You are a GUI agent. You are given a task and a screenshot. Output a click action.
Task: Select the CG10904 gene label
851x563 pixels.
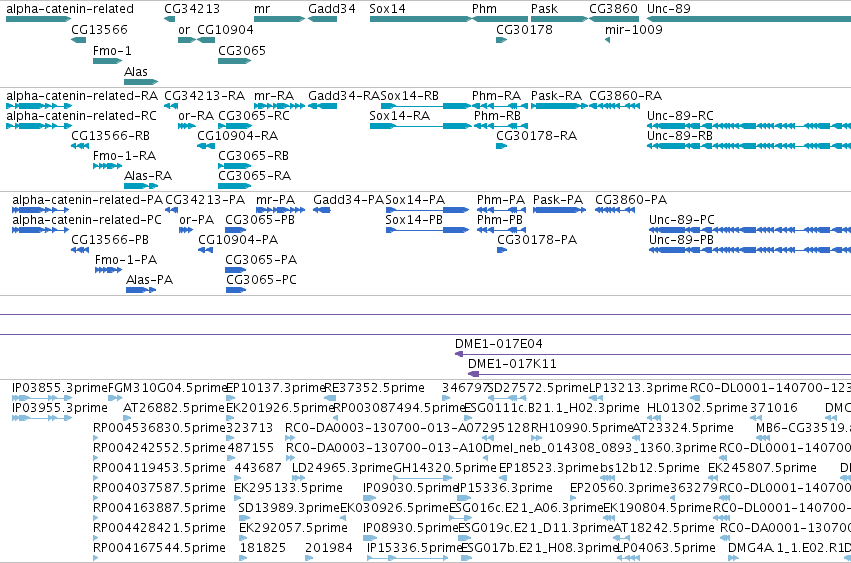pyautogui.click(x=225, y=30)
